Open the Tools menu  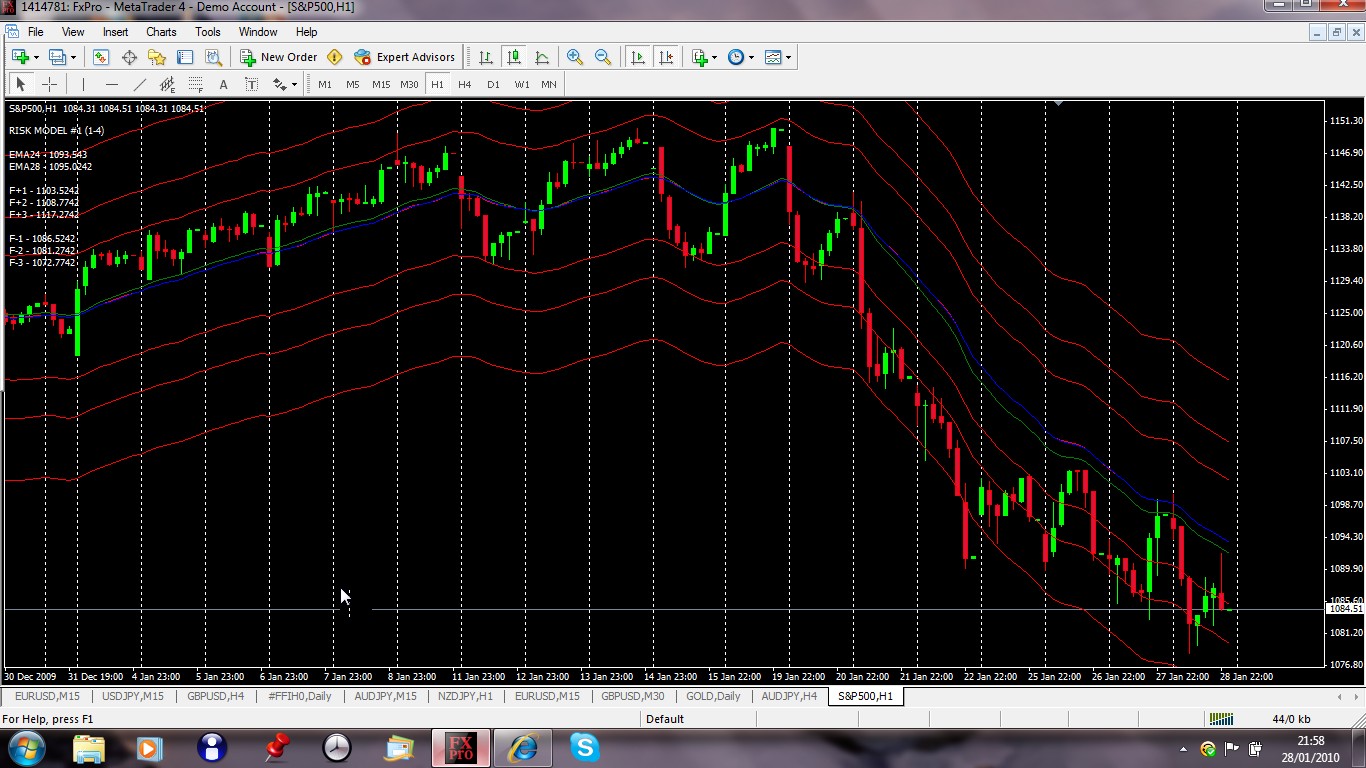click(x=208, y=32)
